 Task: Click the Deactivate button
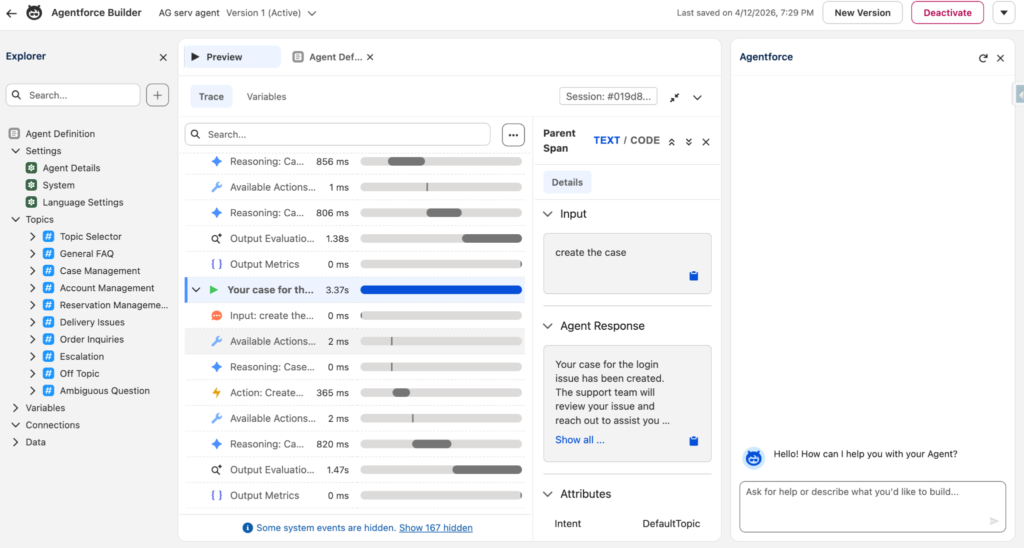[x=946, y=13]
